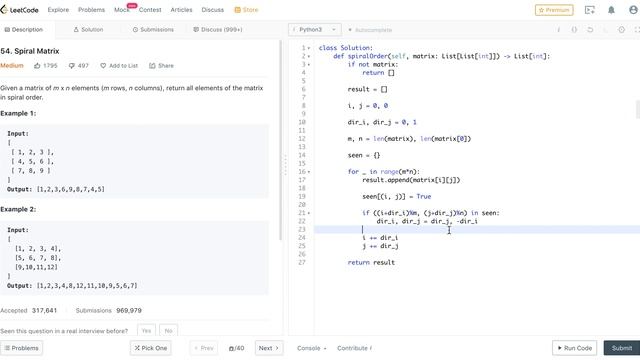
Task: Click the 'return result' code line
Action: point(371,262)
